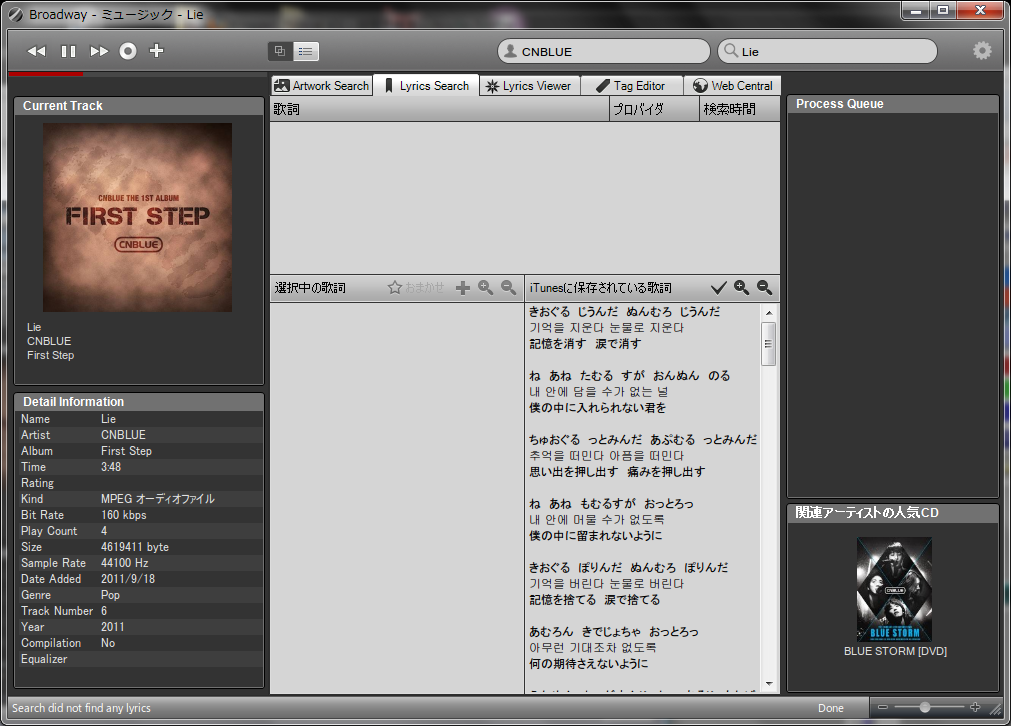Select the Kind row MPEG オーディオファイル

click(x=139, y=499)
